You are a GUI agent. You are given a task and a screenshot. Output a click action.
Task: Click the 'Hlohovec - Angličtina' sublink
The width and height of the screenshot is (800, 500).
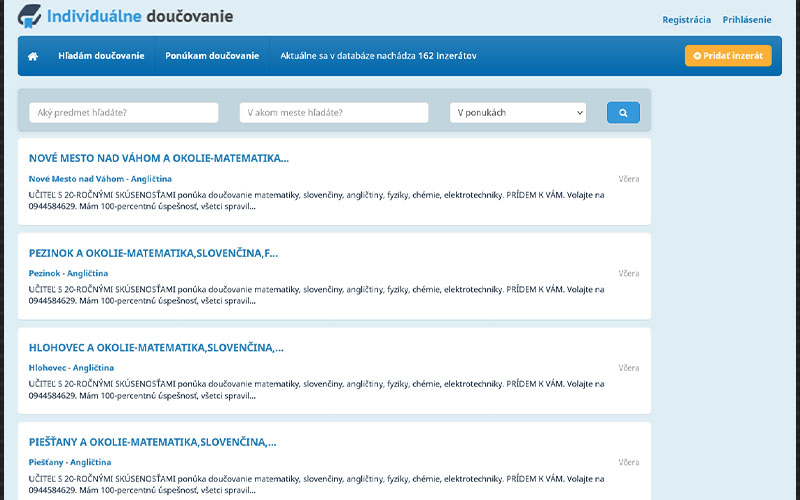click(x=71, y=367)
